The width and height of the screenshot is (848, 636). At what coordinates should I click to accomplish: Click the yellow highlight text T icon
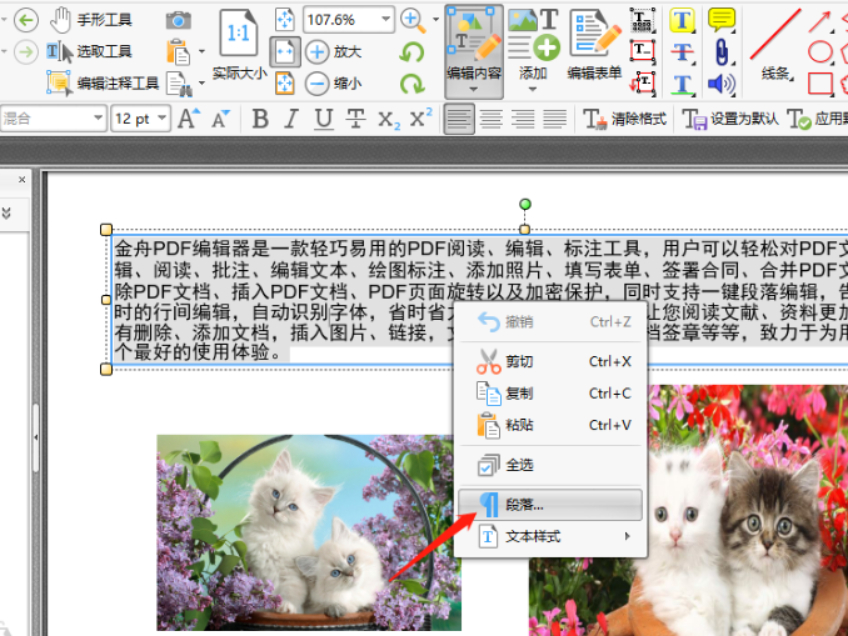pos(681,21)
